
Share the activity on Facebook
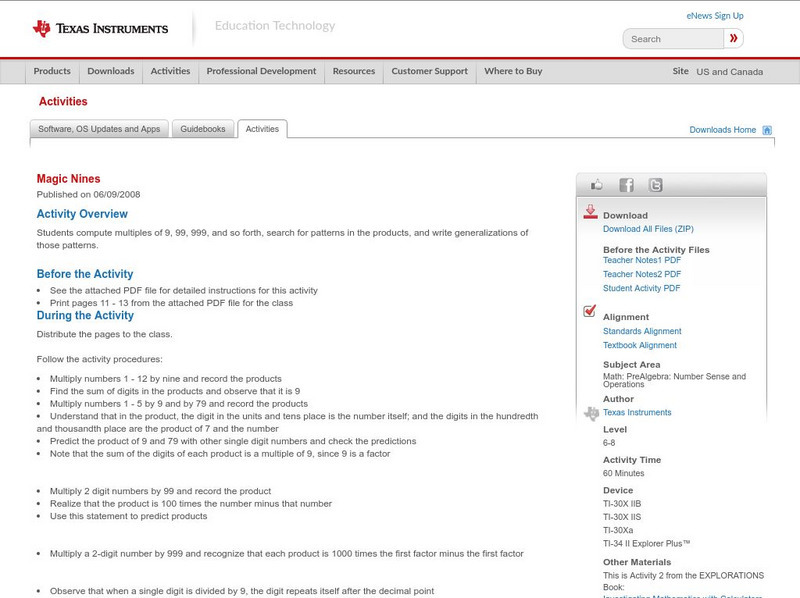click(626, 185)
